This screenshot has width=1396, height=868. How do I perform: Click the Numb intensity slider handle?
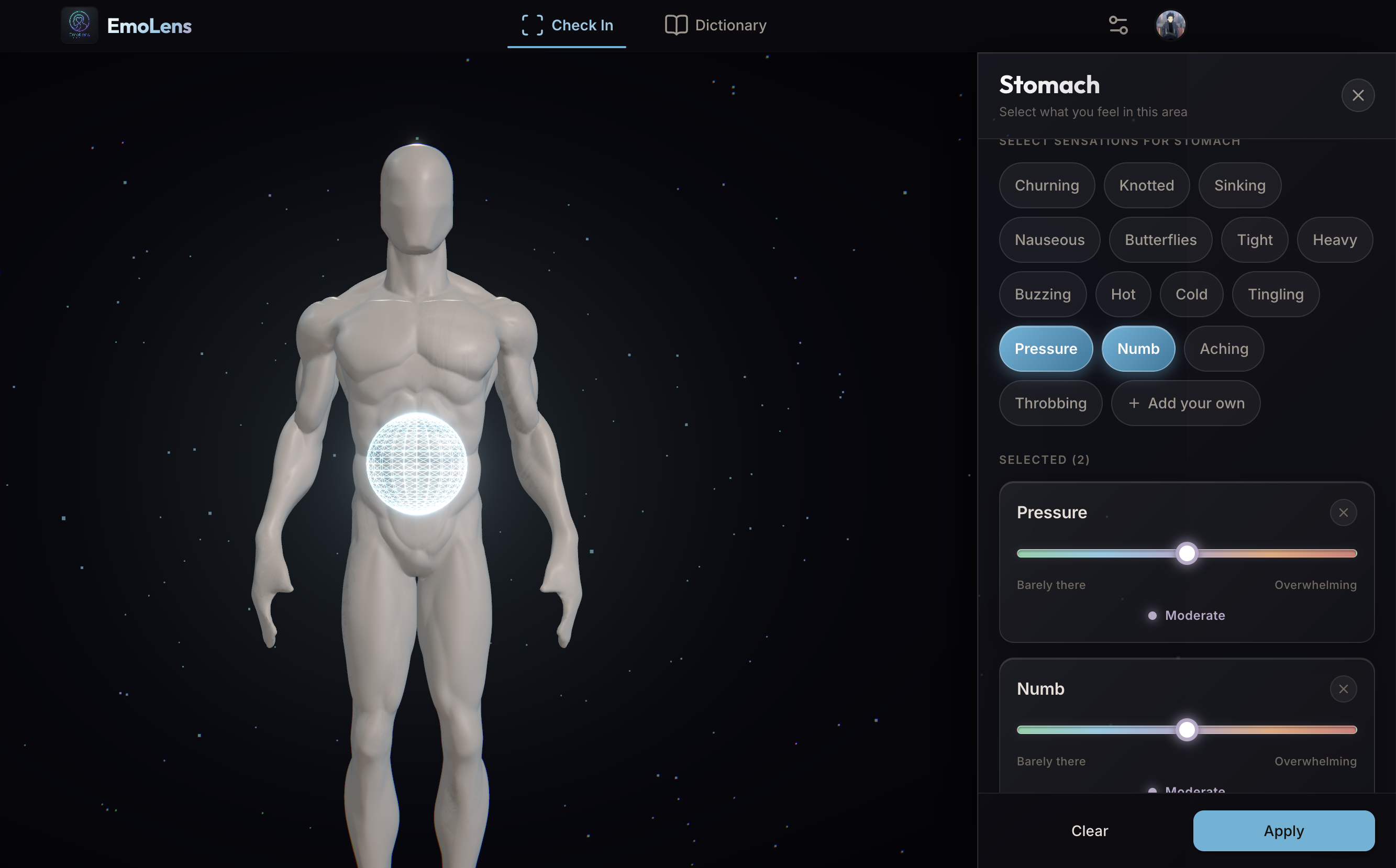(x=1187, y=730)
